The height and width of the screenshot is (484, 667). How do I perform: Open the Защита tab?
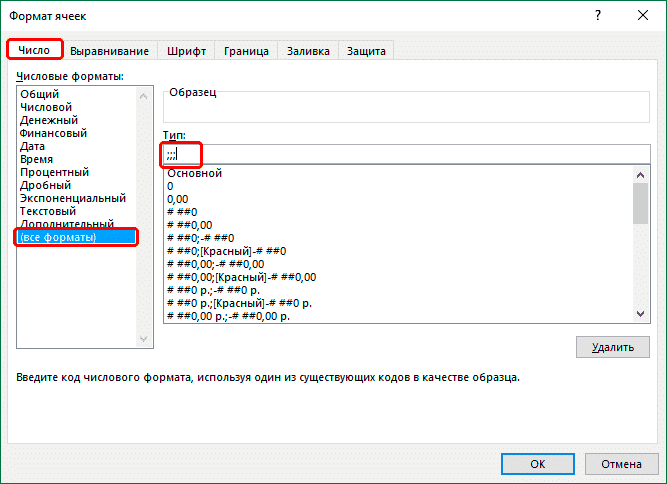[x=367, y=51]
